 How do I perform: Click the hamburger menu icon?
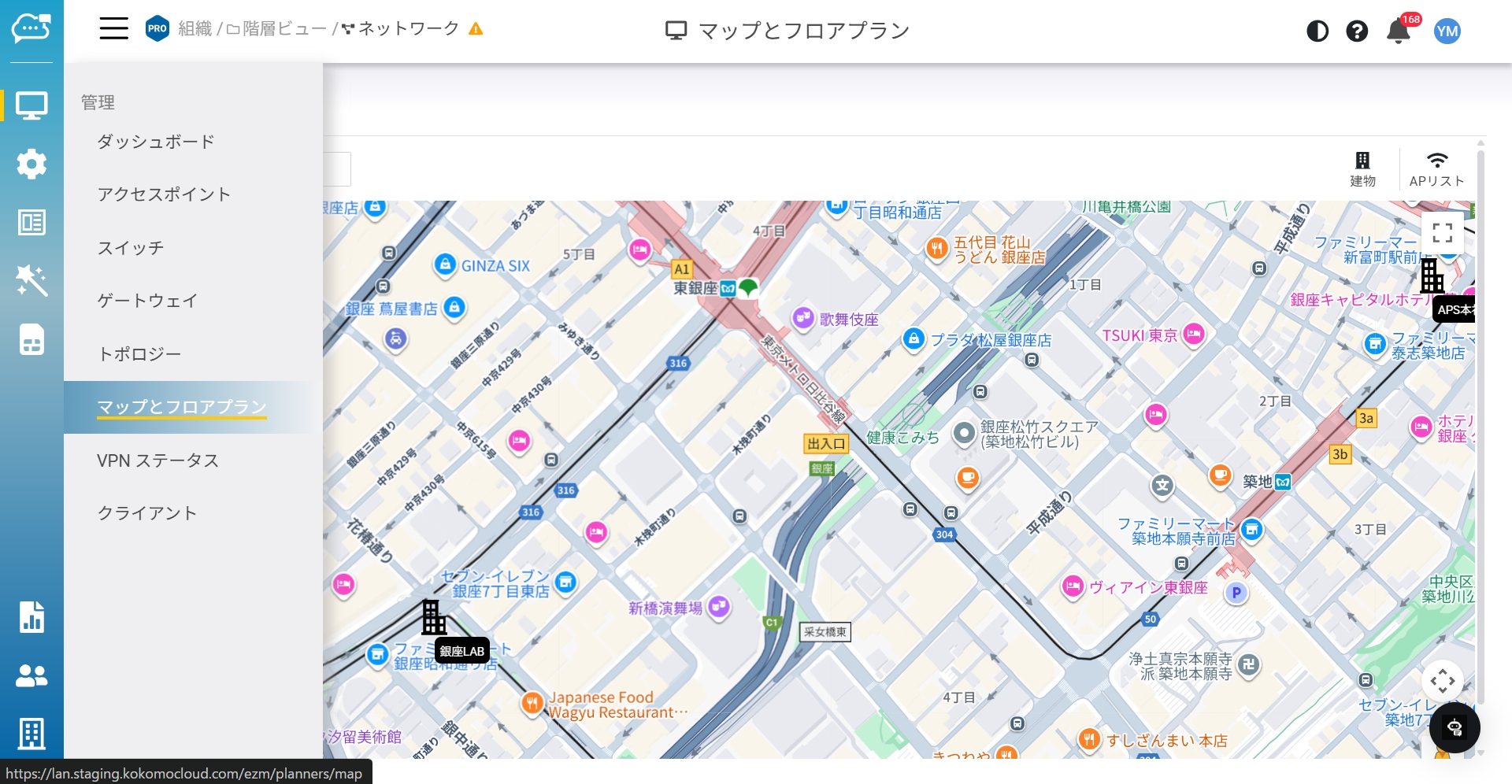pos(113,29)
